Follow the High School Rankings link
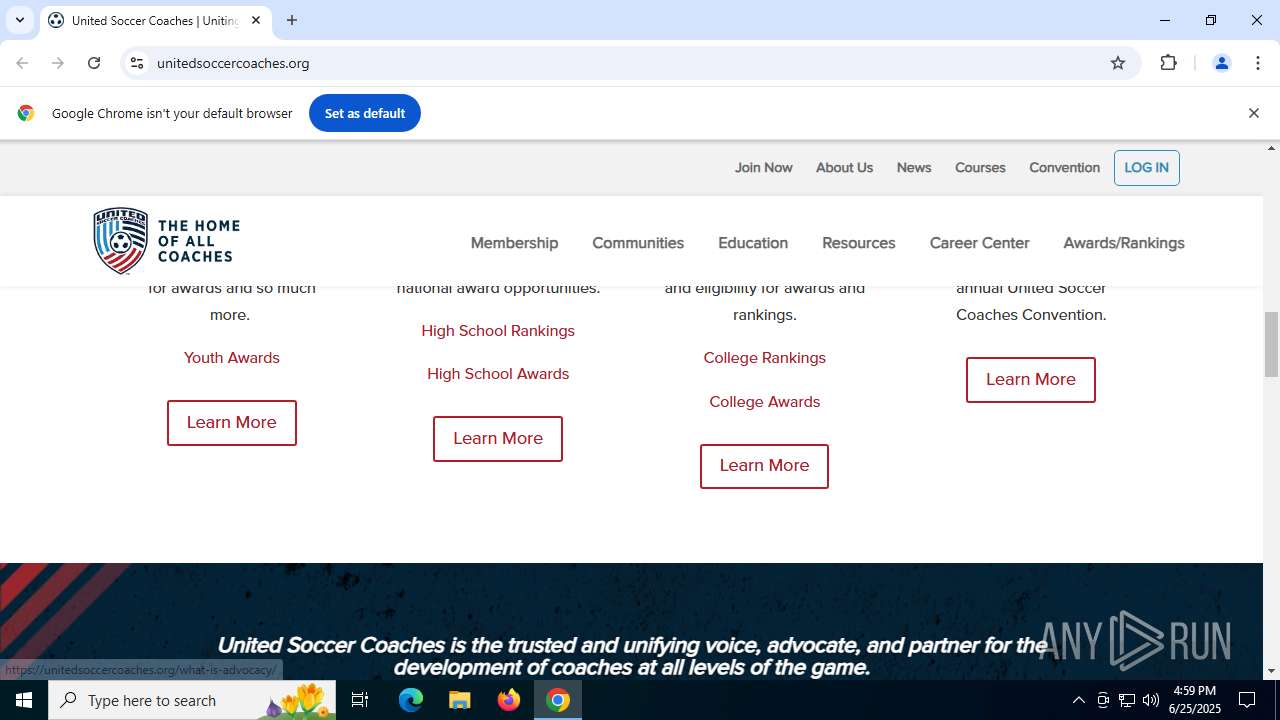The width and height of the screenshot is (1280, 720). 498,331
